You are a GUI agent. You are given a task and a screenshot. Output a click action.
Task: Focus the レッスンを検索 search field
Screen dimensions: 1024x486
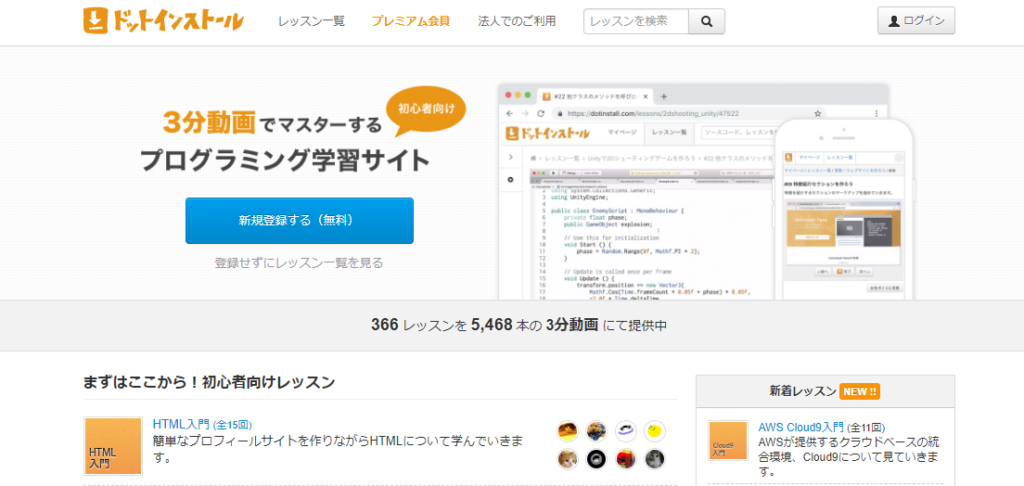pos(636,21)
